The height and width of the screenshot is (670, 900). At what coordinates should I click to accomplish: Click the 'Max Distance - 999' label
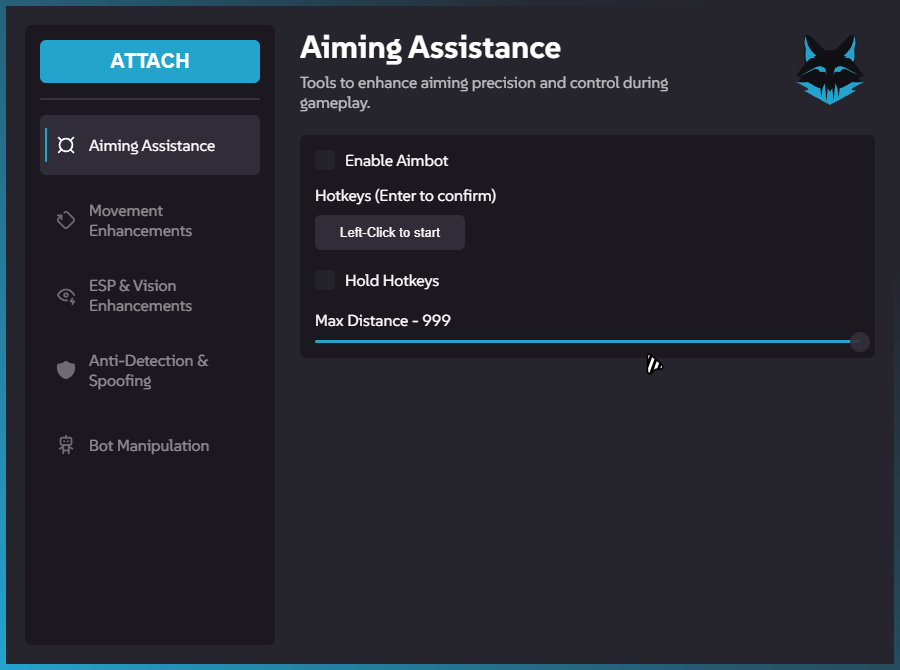(383, 320)
